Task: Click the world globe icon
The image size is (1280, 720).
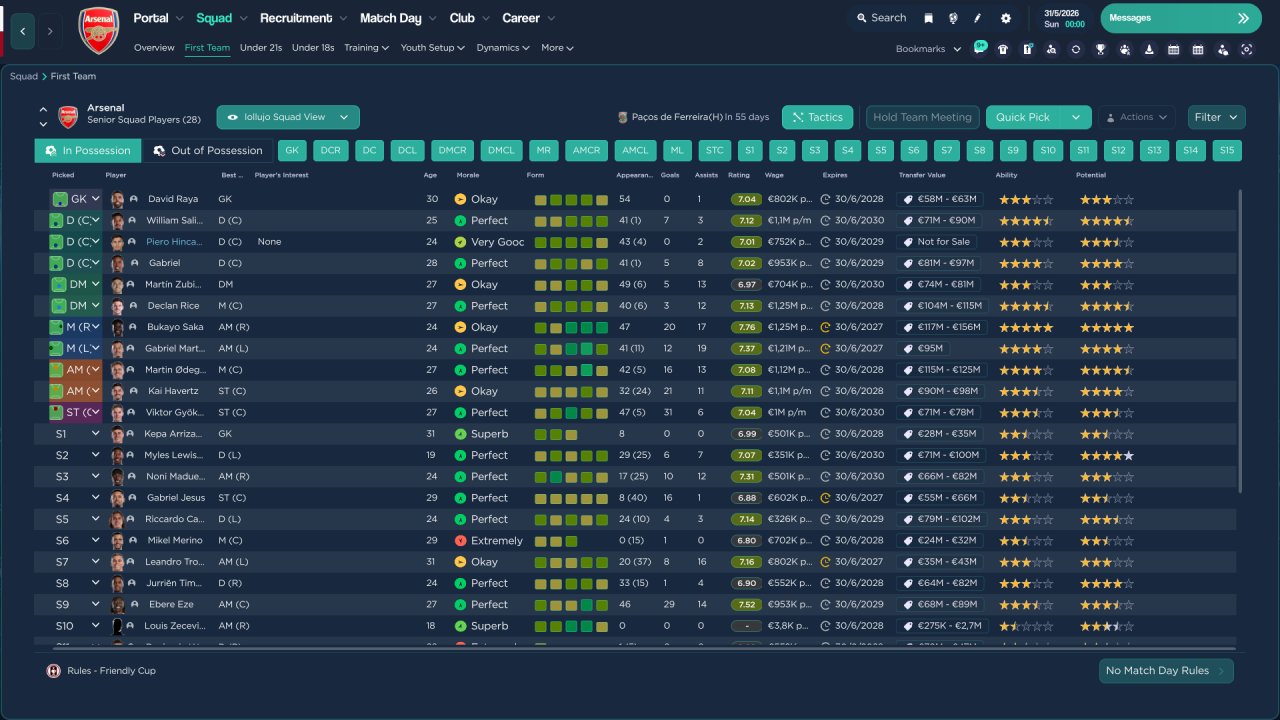Action: point(953,18)
